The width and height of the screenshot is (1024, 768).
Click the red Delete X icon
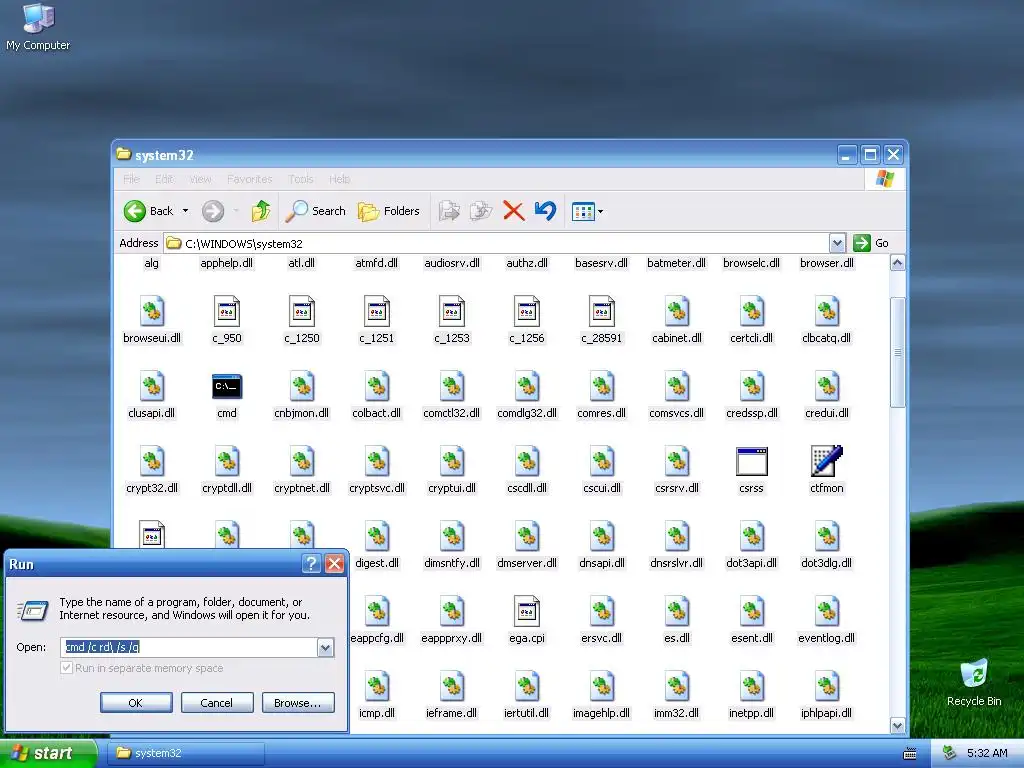(x=513, y=211)
